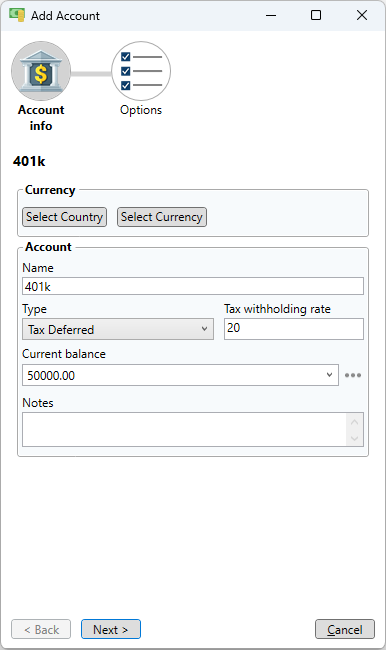The image size is (386, 650).
Task: Click the Account info step label
Action: click(41, 118)
